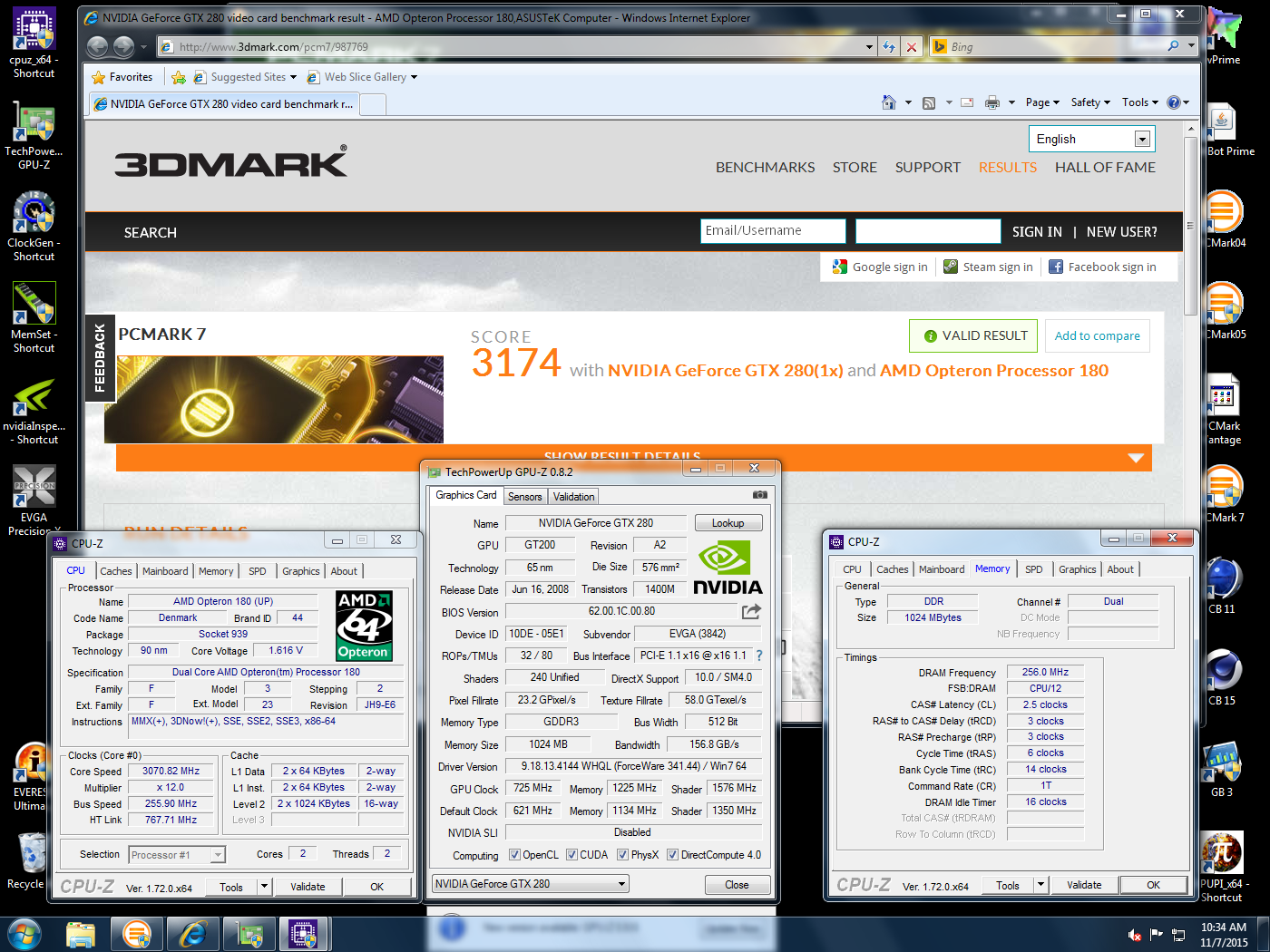Toggle the DirectCompute 4.0 checkbox
This screenshot has width=1270, height=952.
(x=672, y=855)
